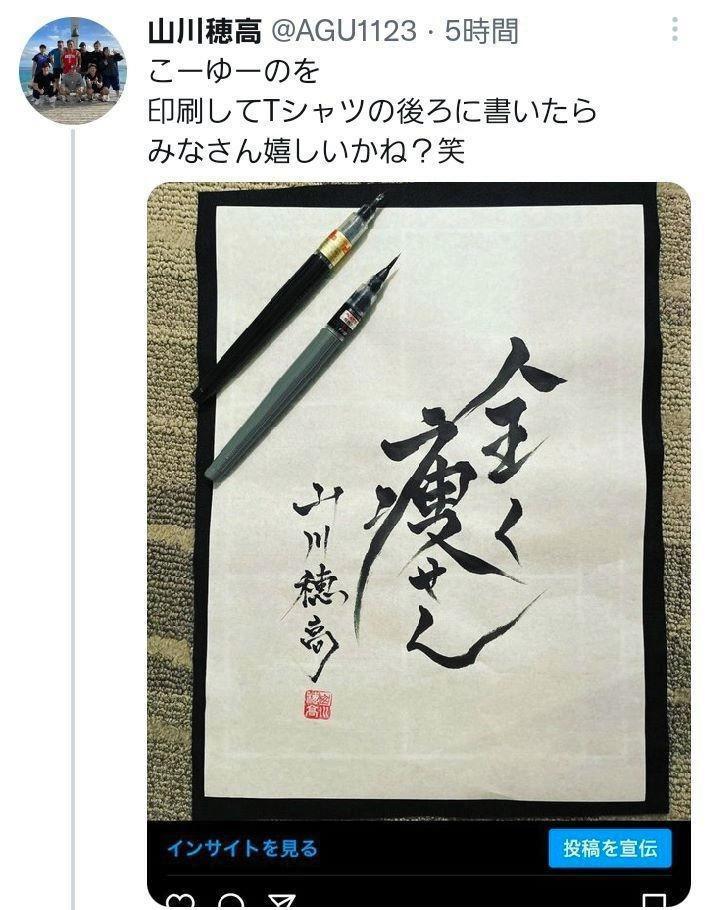This screenshot has height=910, width=715.
Task: Open the tweet's three-dot more options menu
Action: 674,29
